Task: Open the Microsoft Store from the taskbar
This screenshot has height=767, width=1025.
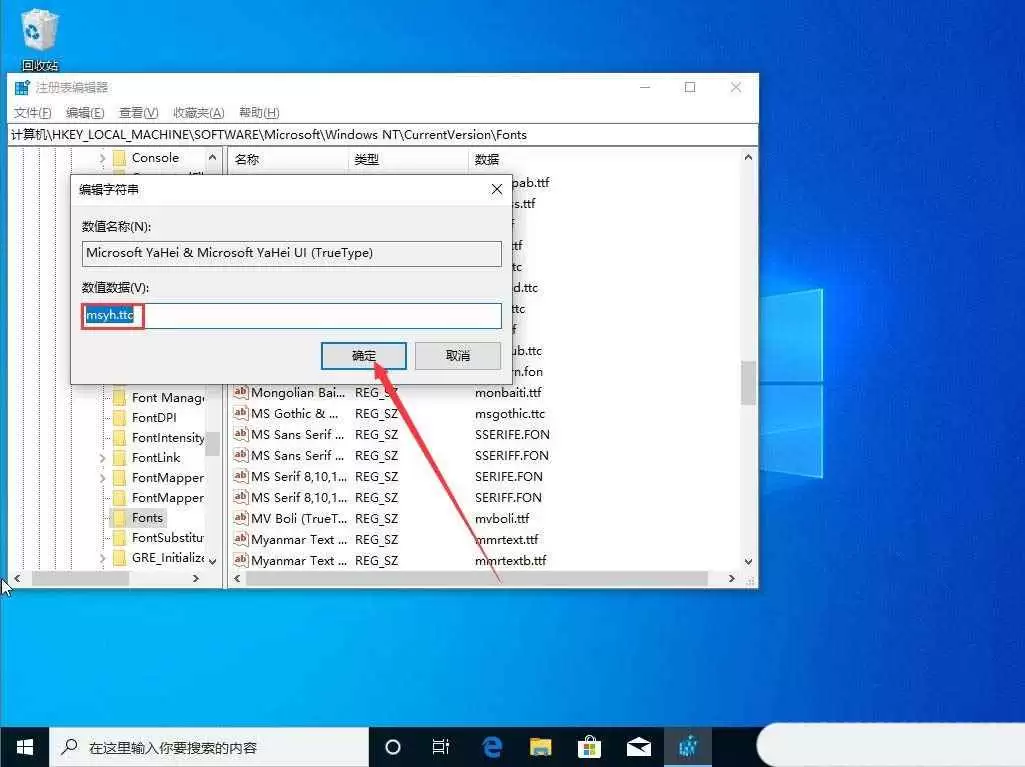Action: pyautogui.click(x=590, y=746)
